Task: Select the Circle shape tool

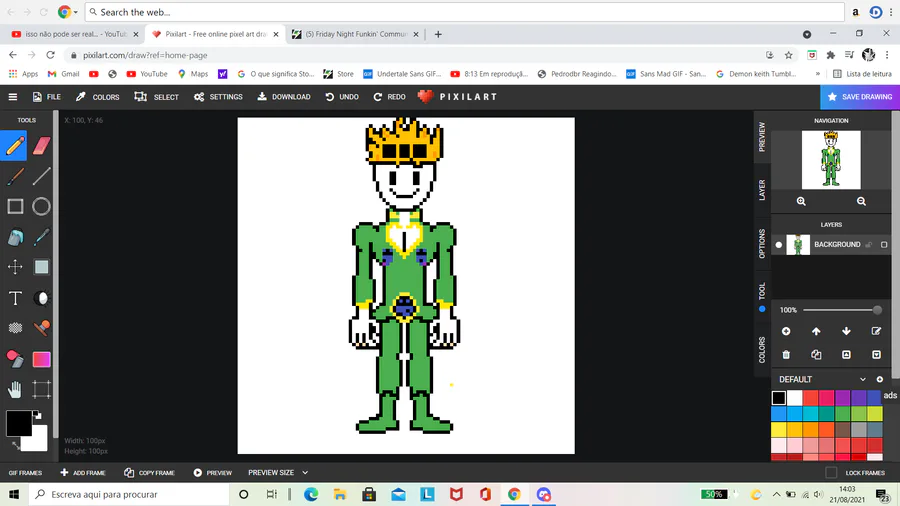Action: click(x=41, y=207)
